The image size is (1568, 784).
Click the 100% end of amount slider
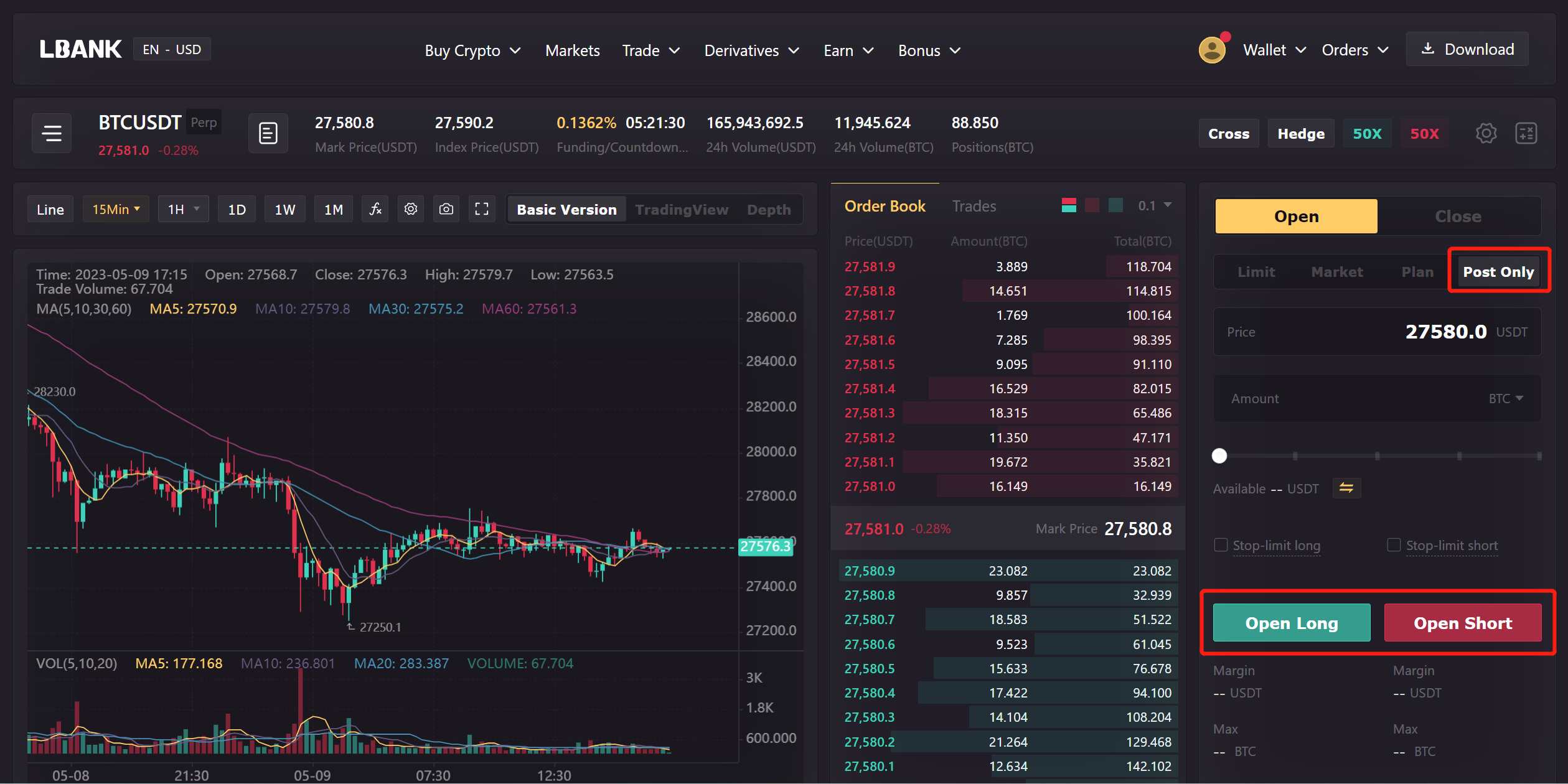coord(1539,456)
